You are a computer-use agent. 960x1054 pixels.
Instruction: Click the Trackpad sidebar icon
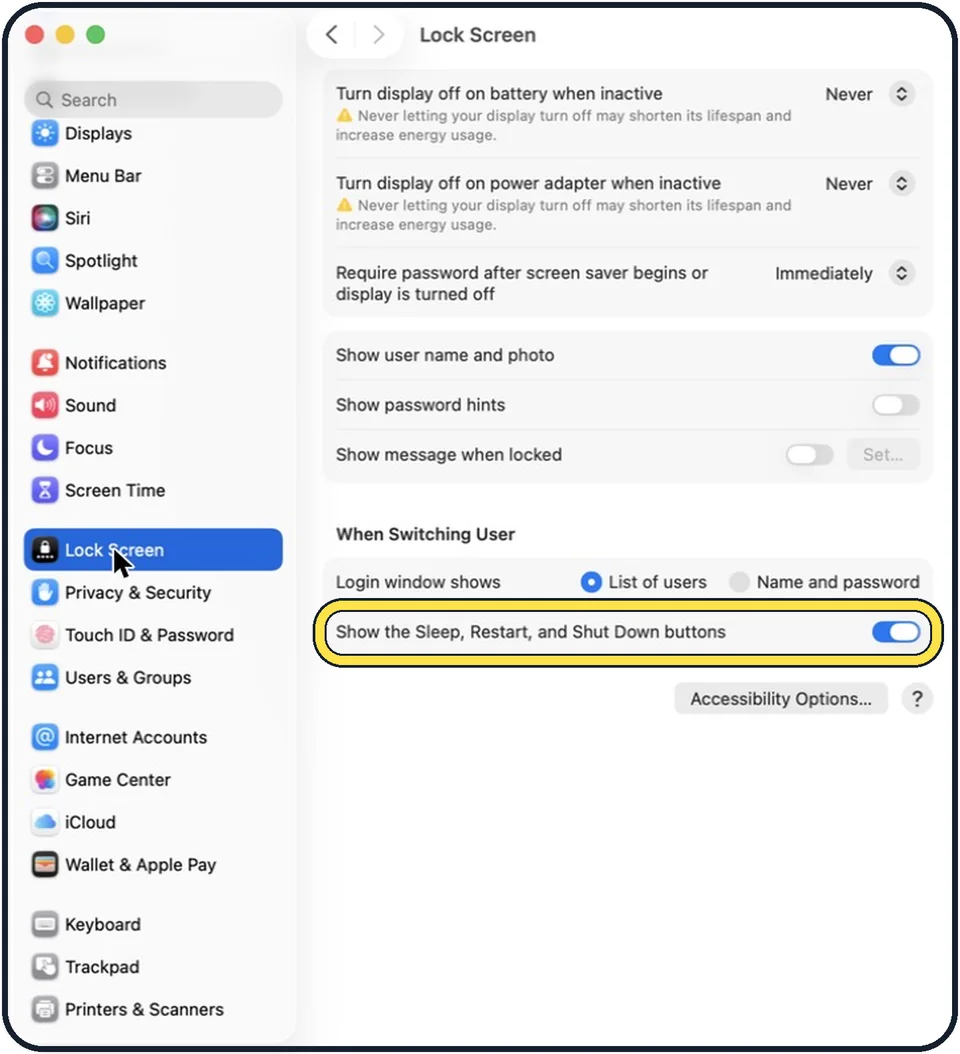tap(45, 967)
